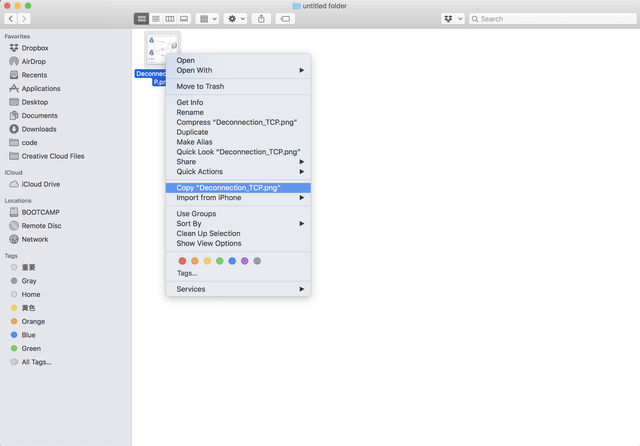Screen dimensions: 640x446
Task: Click the Share toolbar button
Action: tap(261, 19)
